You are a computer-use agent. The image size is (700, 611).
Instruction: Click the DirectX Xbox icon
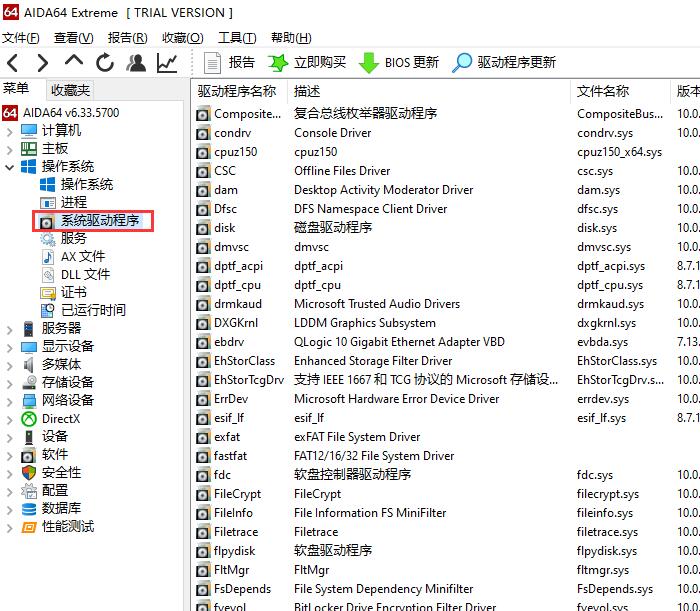pyautogui.click(x=29, y=419)
